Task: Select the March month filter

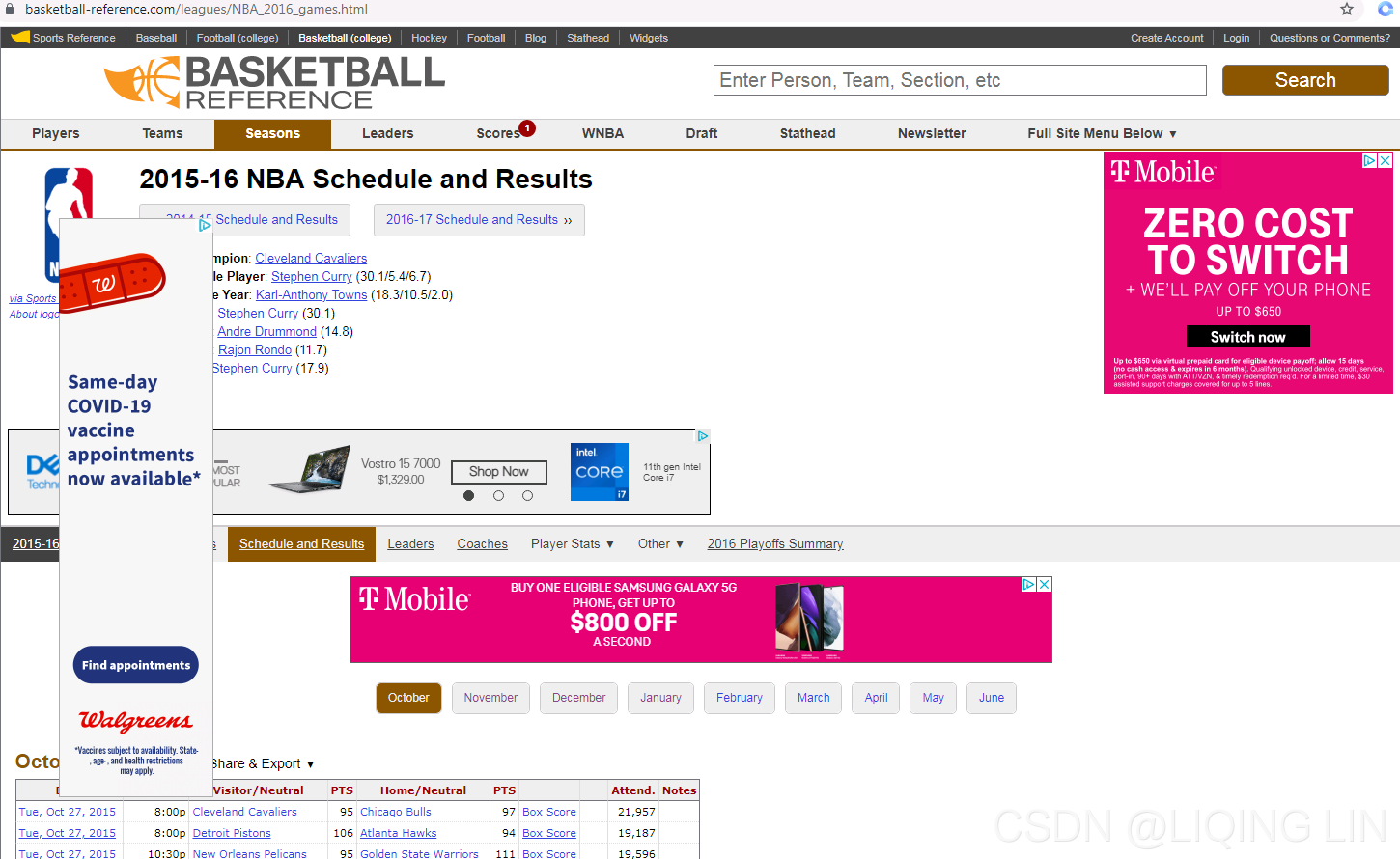Action: coord(814,698)
